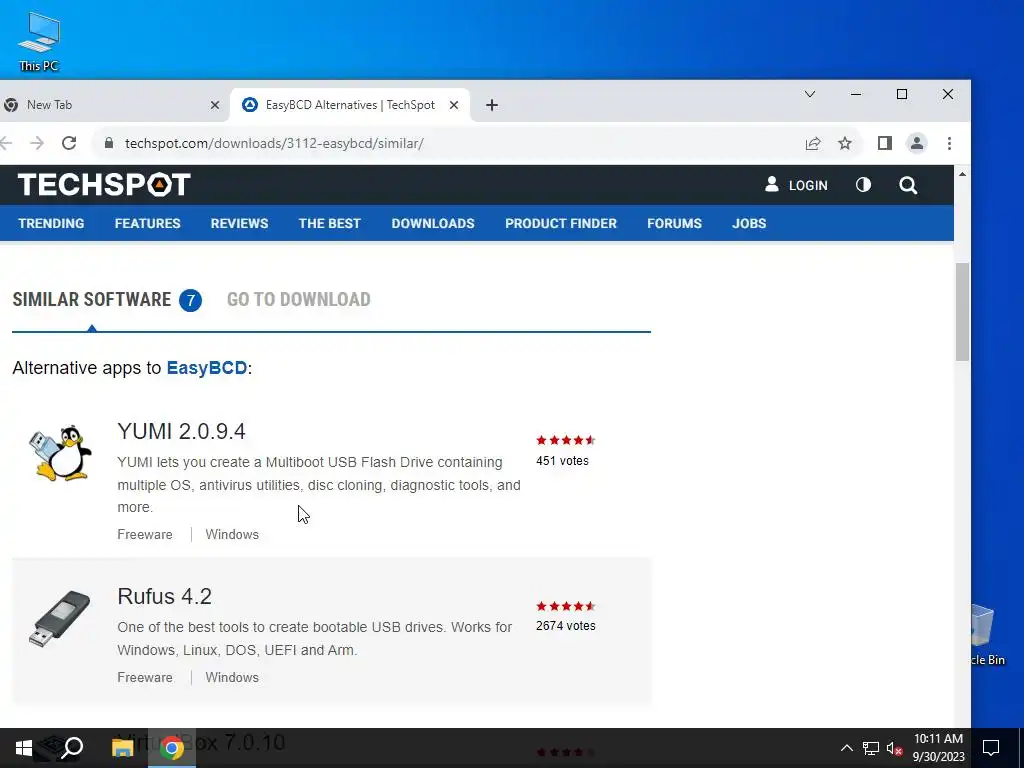Bookmark this page with the star
This screenshot has width=1024, height=768.
[x=845, y=143]
